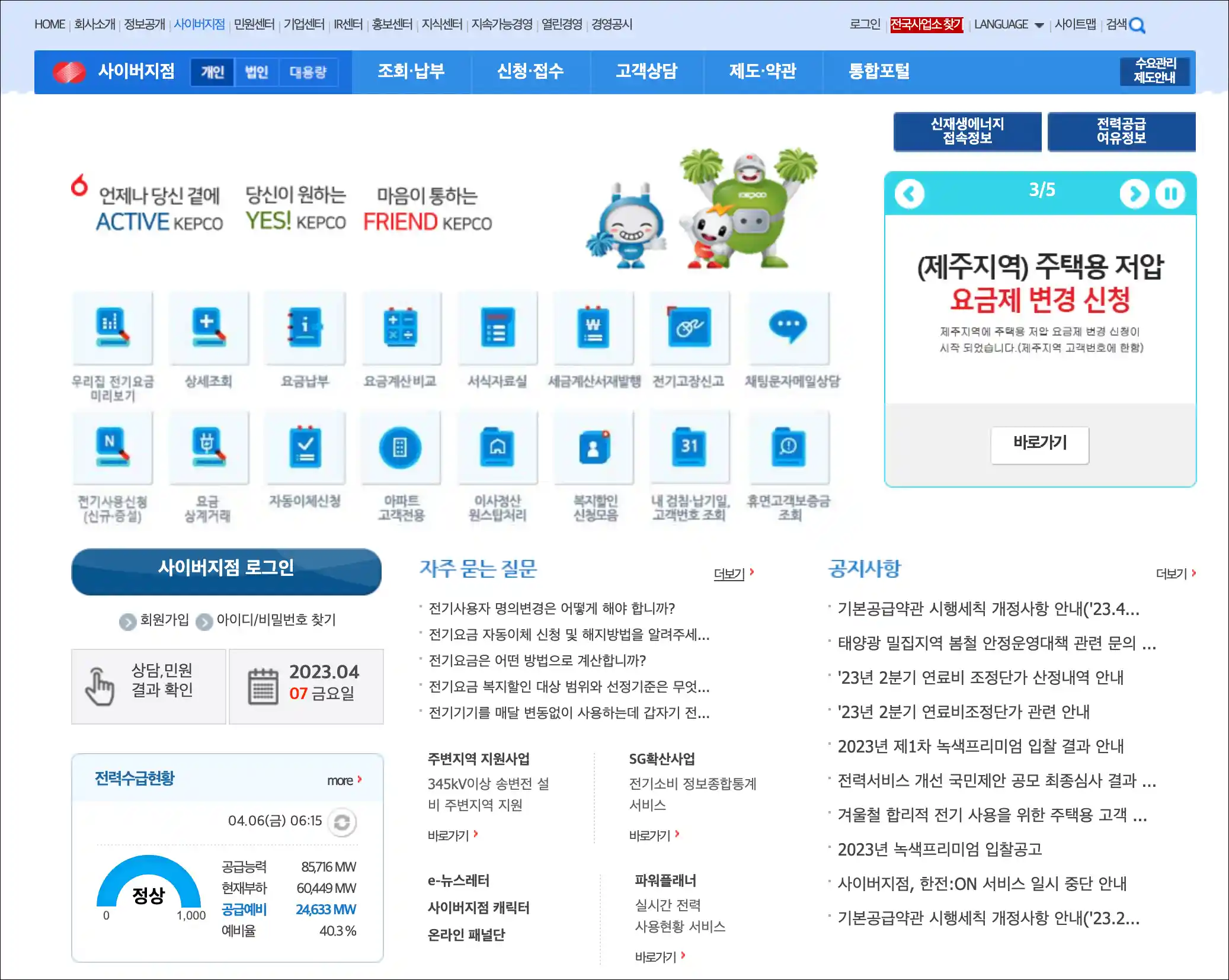Open e-뉴스레터 link
This screenshot has width=1229, height=980.
pyautogui.click(x=459, y=881)
